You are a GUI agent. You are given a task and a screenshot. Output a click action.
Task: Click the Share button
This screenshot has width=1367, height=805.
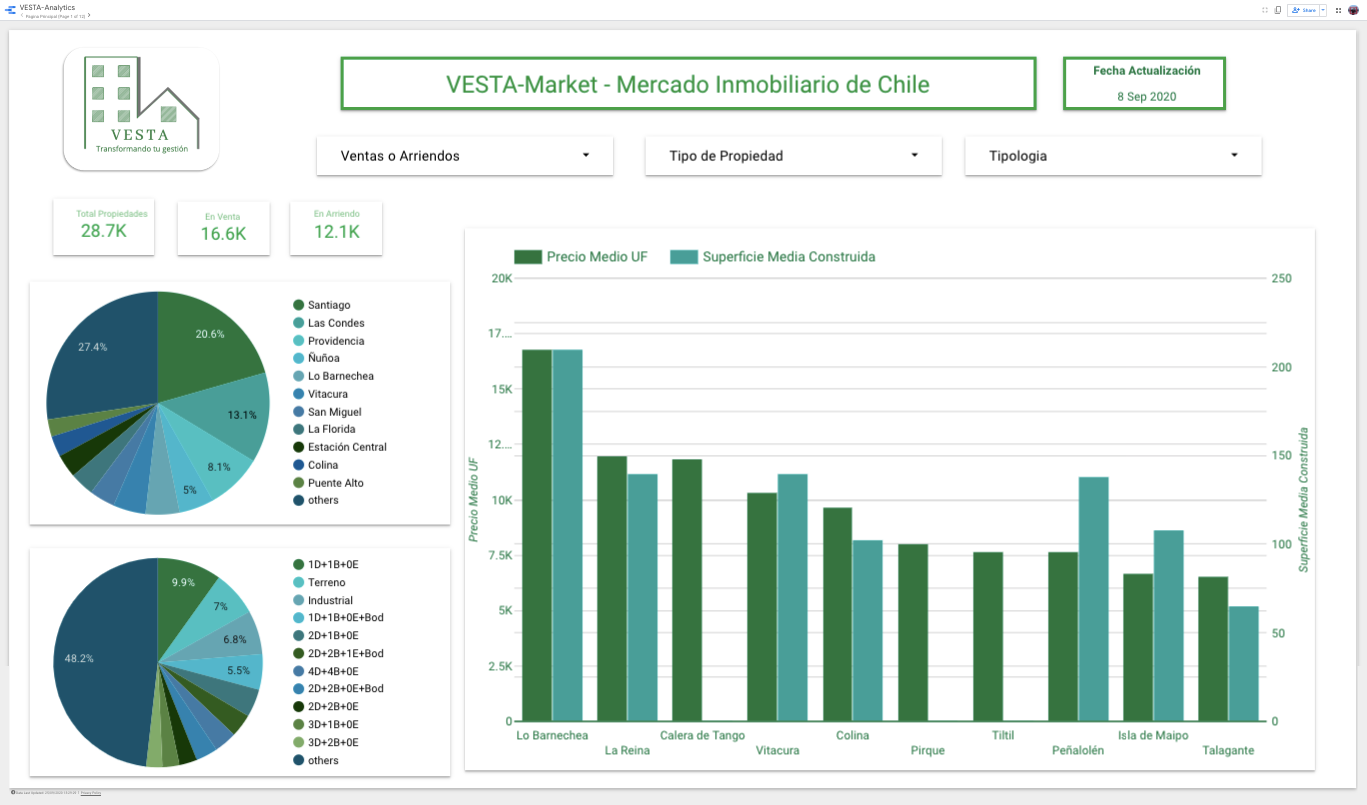coord(1303,10)
